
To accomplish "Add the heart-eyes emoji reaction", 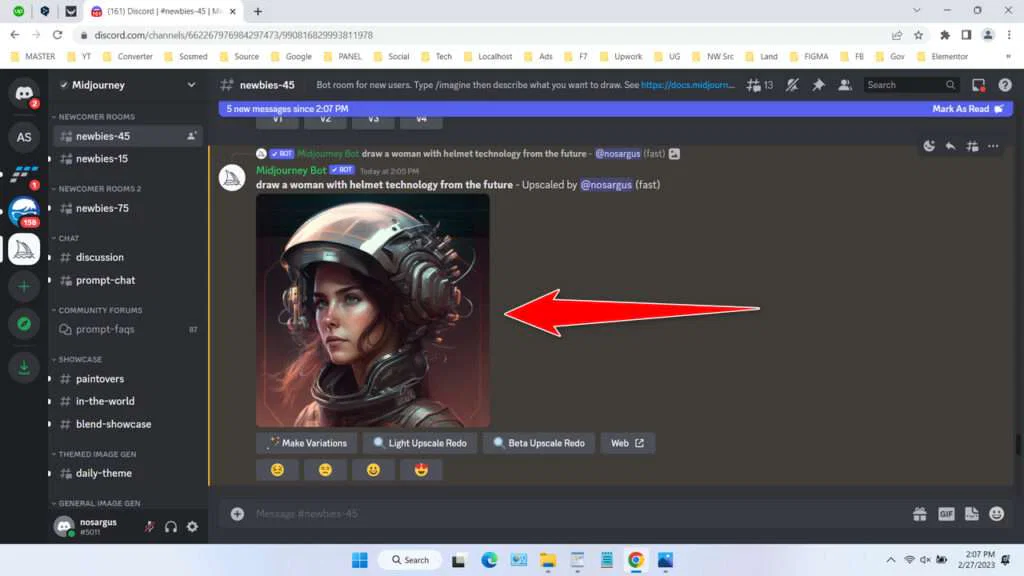I will pos(421,469).
